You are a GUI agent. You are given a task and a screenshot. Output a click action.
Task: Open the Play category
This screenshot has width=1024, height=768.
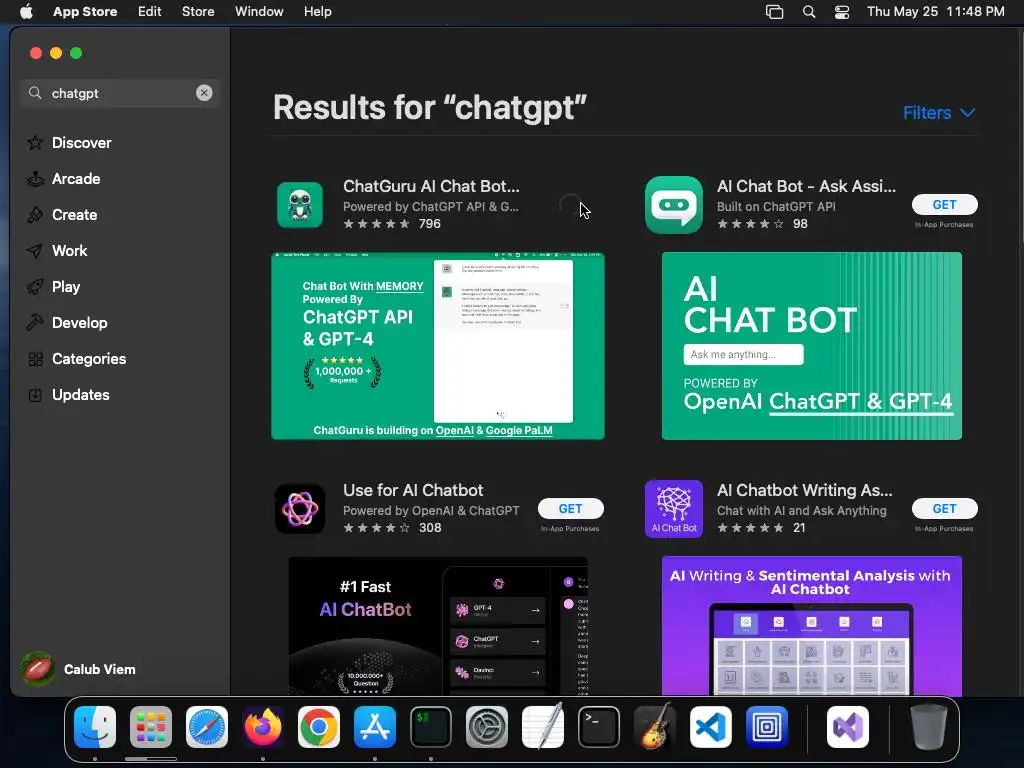pyautogui.click(x=53, y=286)
